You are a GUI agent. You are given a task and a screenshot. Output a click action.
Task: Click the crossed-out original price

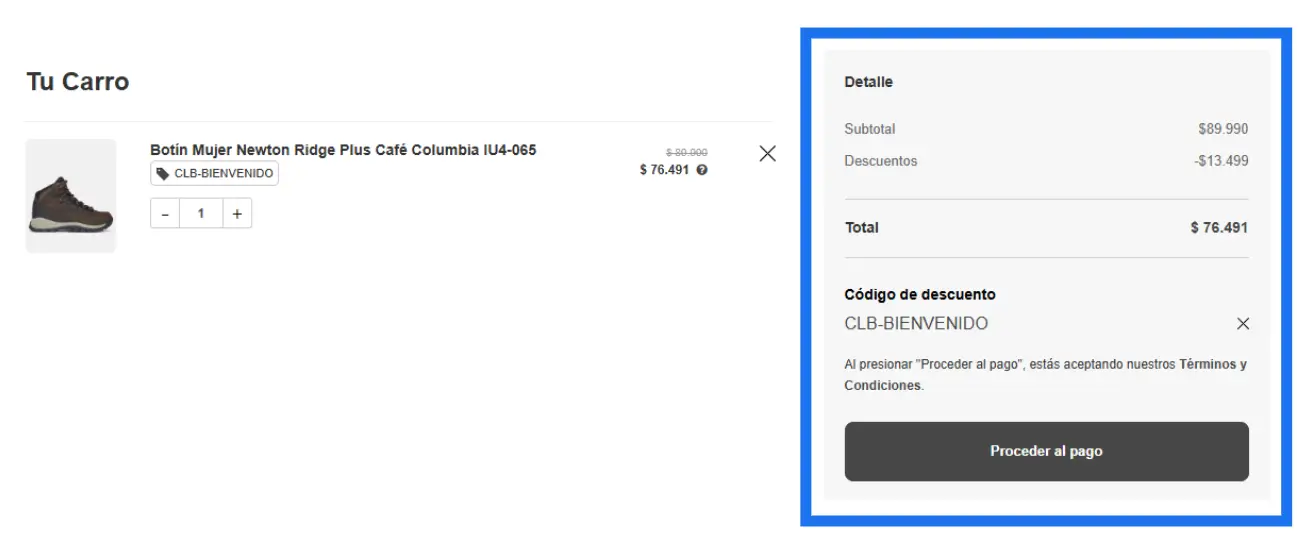[687, 153]
